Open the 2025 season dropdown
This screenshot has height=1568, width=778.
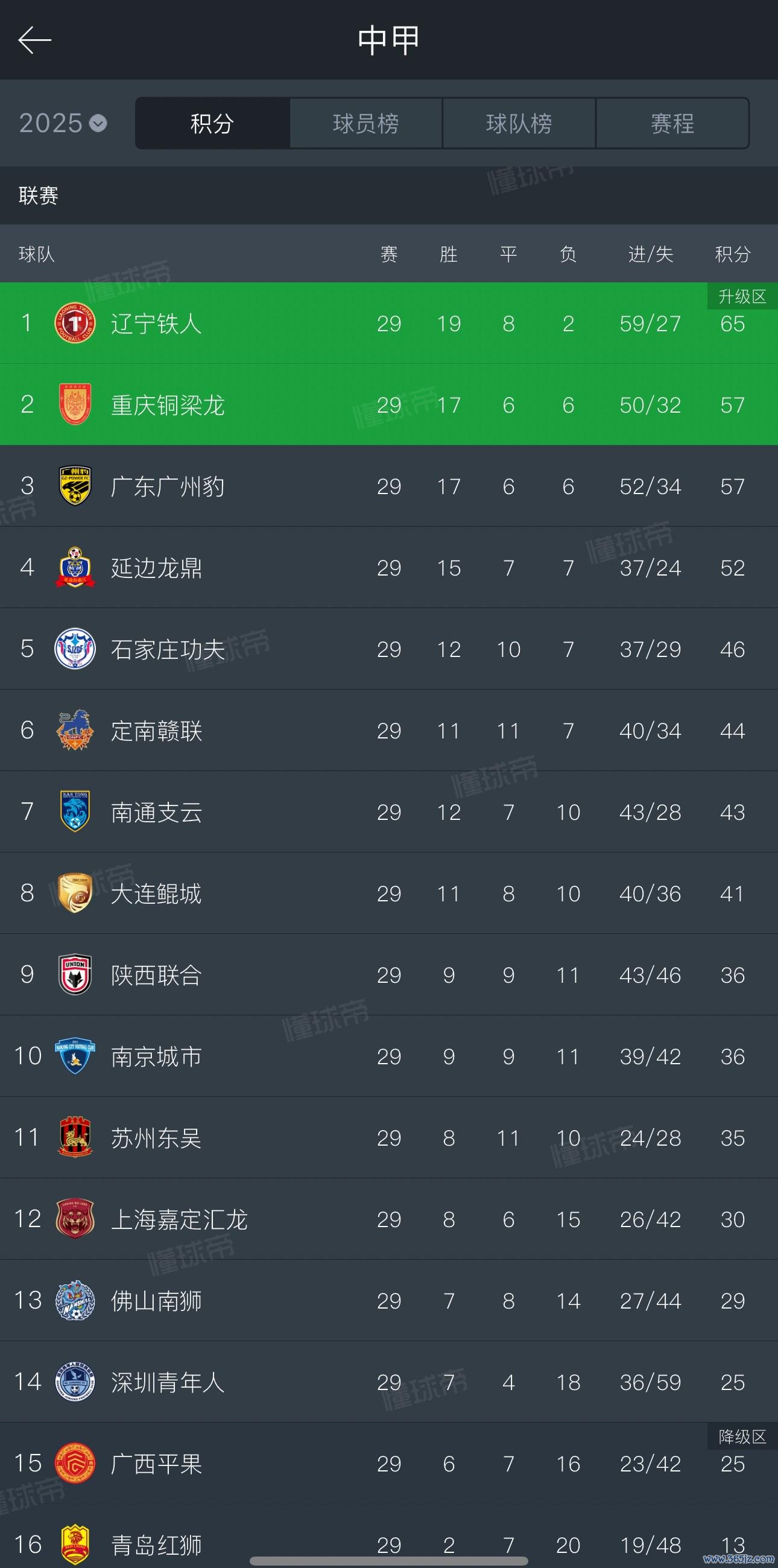[63, 124]
